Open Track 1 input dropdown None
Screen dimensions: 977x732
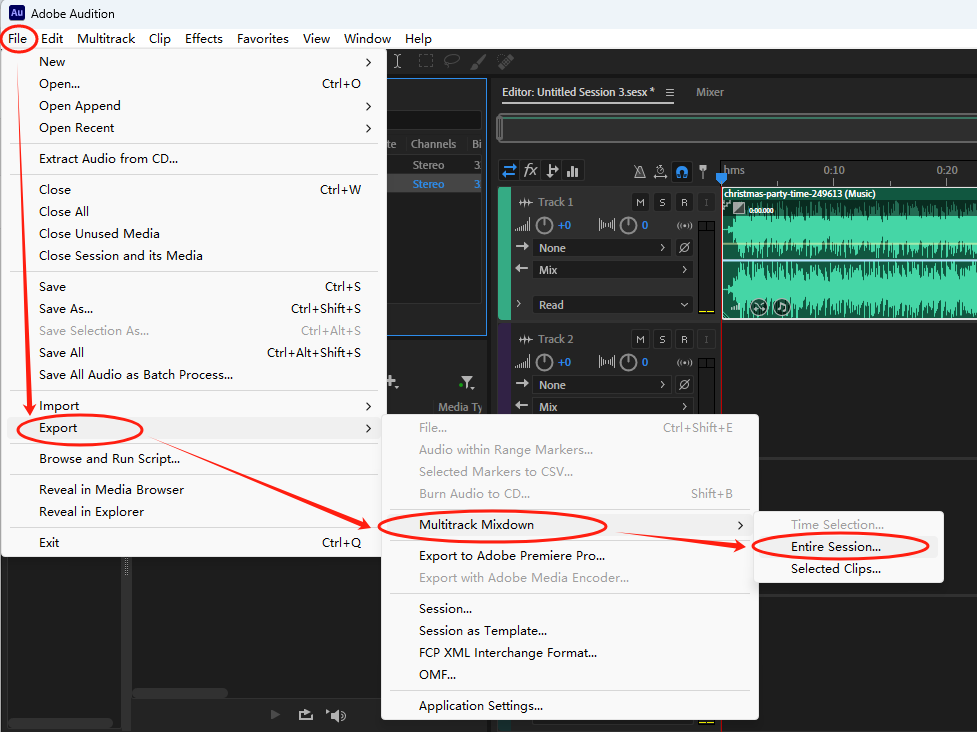603,248
